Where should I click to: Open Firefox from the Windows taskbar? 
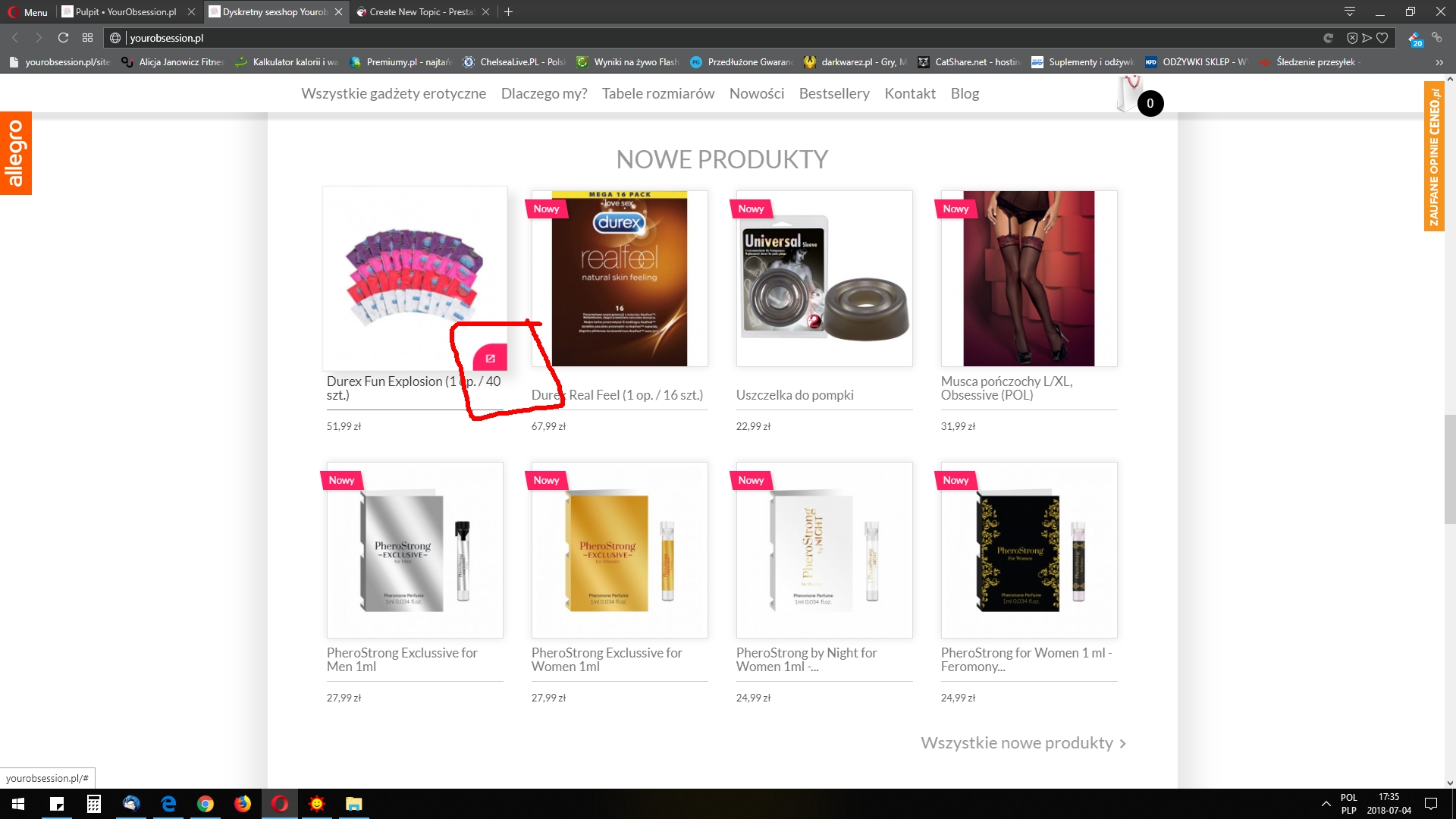click(x=243, y=804)
